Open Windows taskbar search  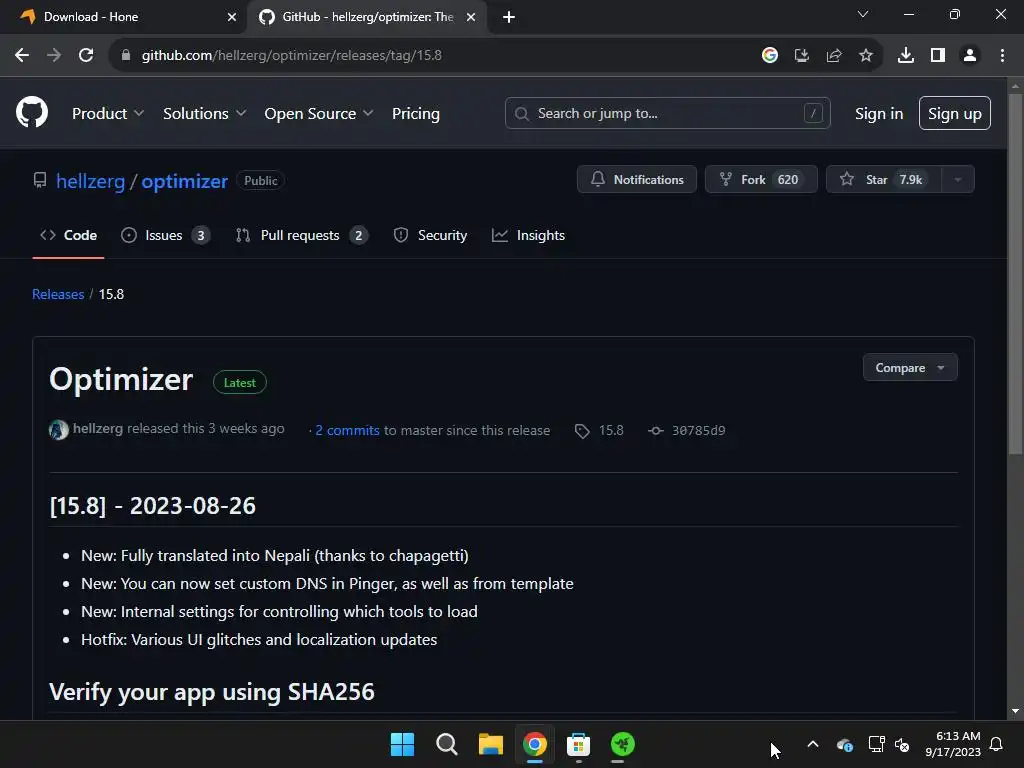click(x=447, y=744)
